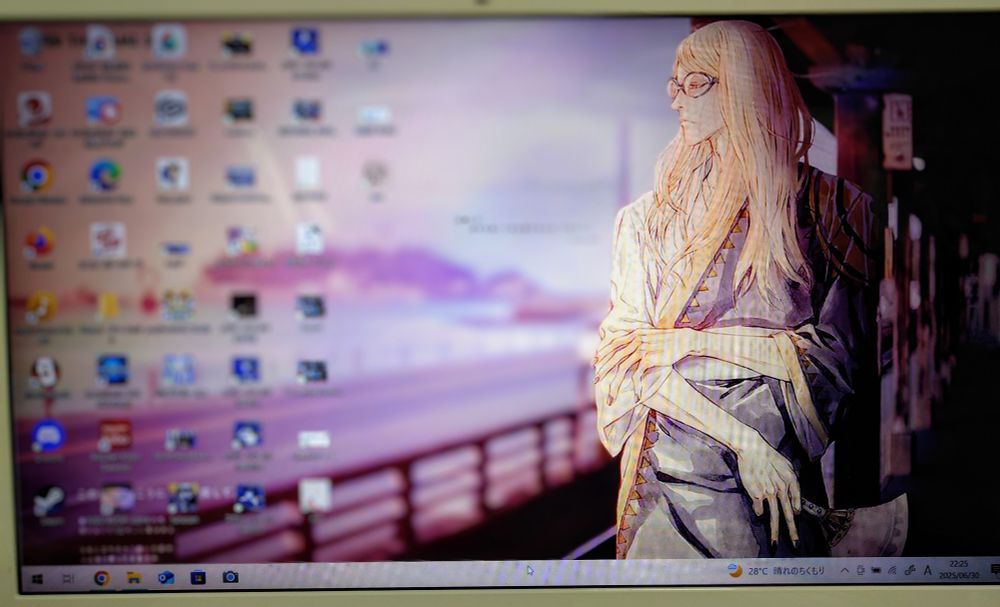Open the Camera app from the taskbar
1000x607 pixels.
(x=230, y=577)
